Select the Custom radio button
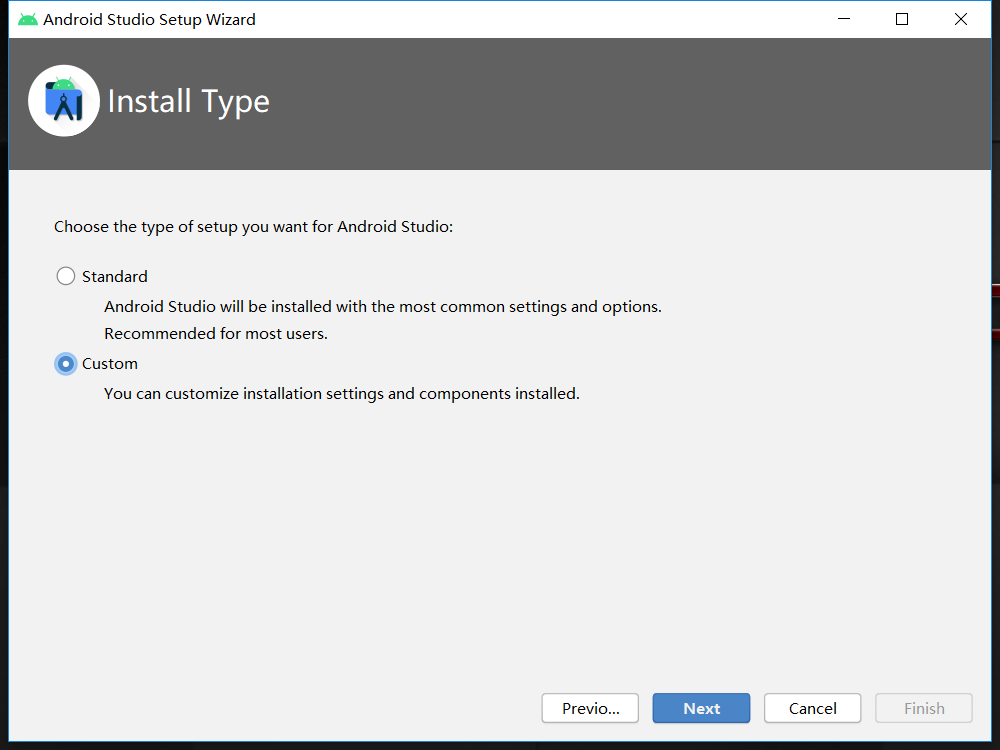 click(x=66, y=364)
